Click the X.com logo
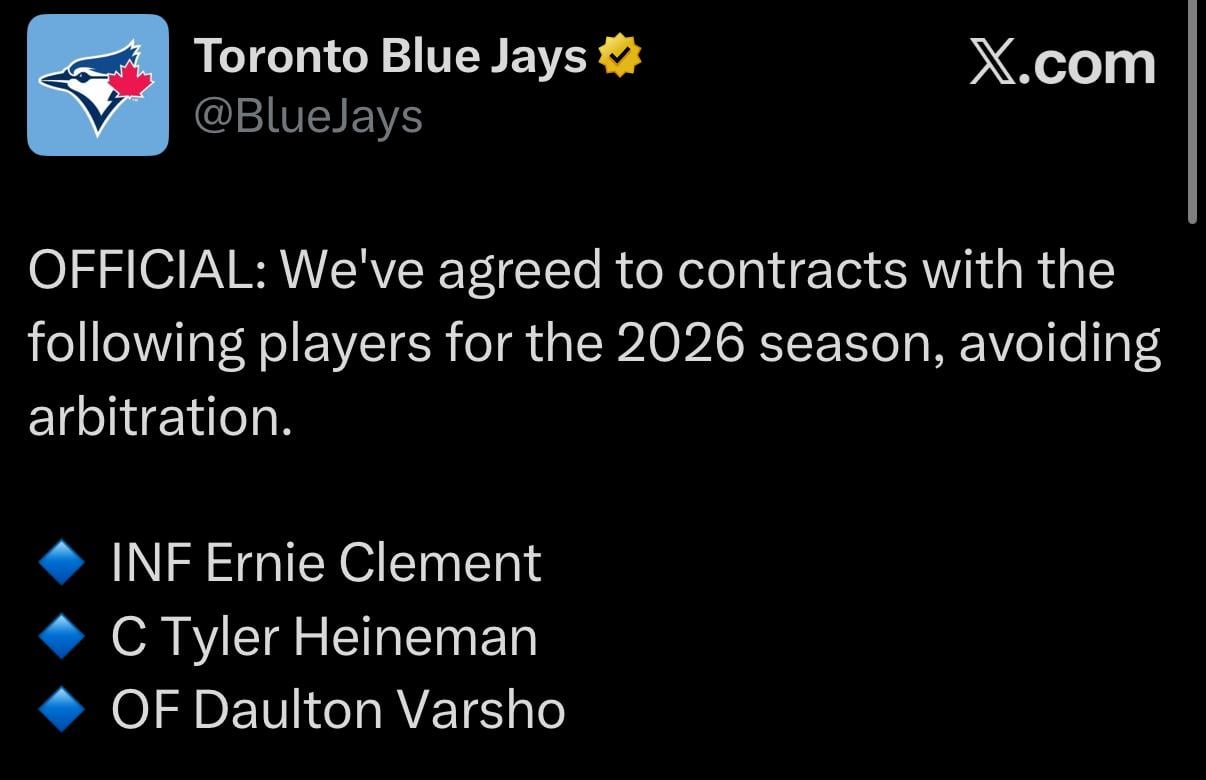The width and height of the screenshot is (1206, 780). pyautogui.click(x=1064, y=62)
